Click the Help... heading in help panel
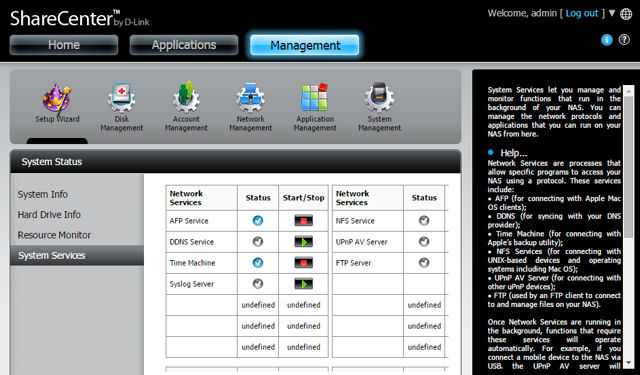The width and height of the screenshot is (640, 375). pyautogui.click(x=513, y=153)
